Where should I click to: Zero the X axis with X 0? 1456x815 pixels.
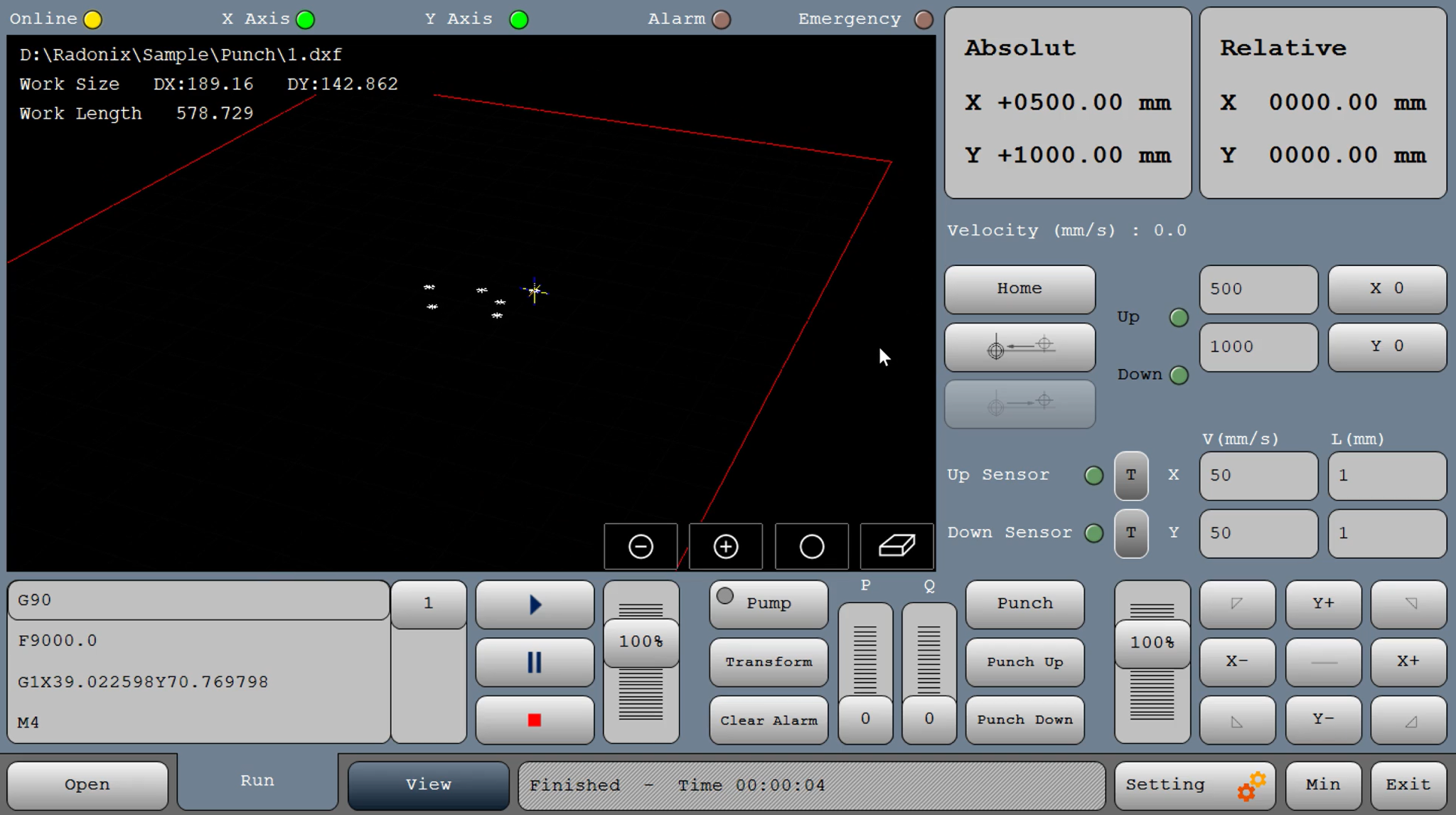point(1387,289)
